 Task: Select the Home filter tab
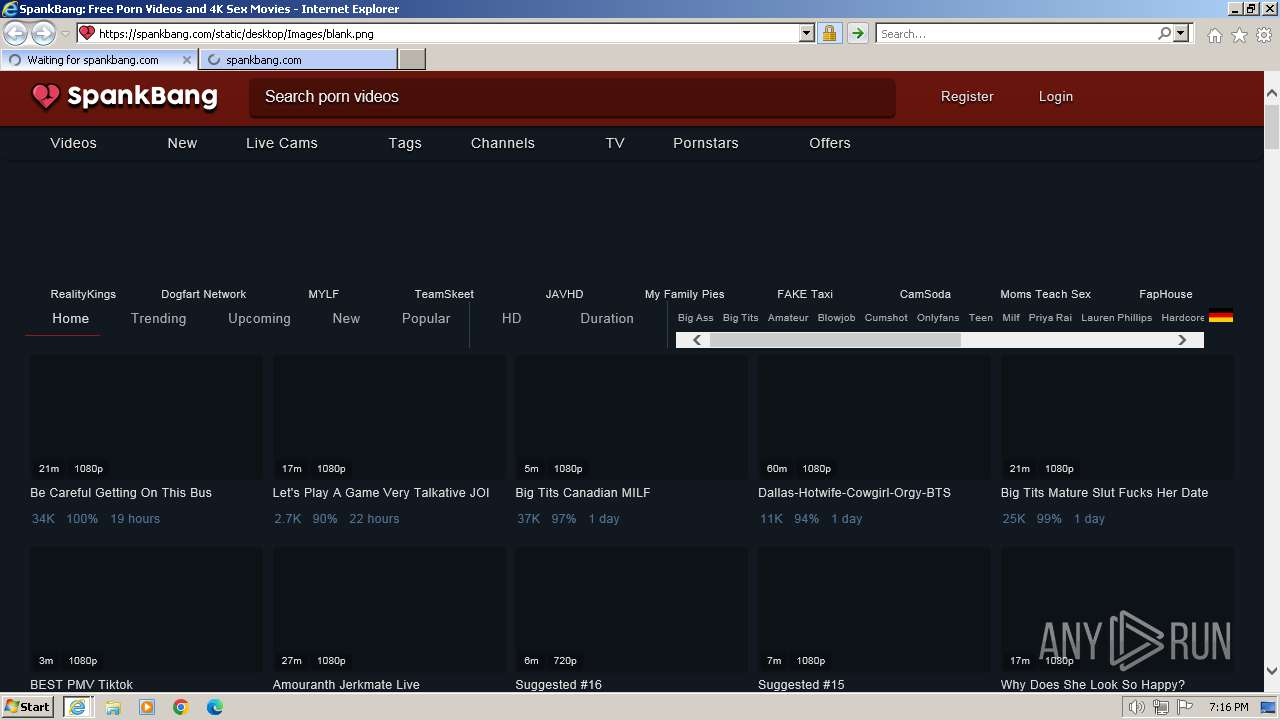tap(70, 318)
